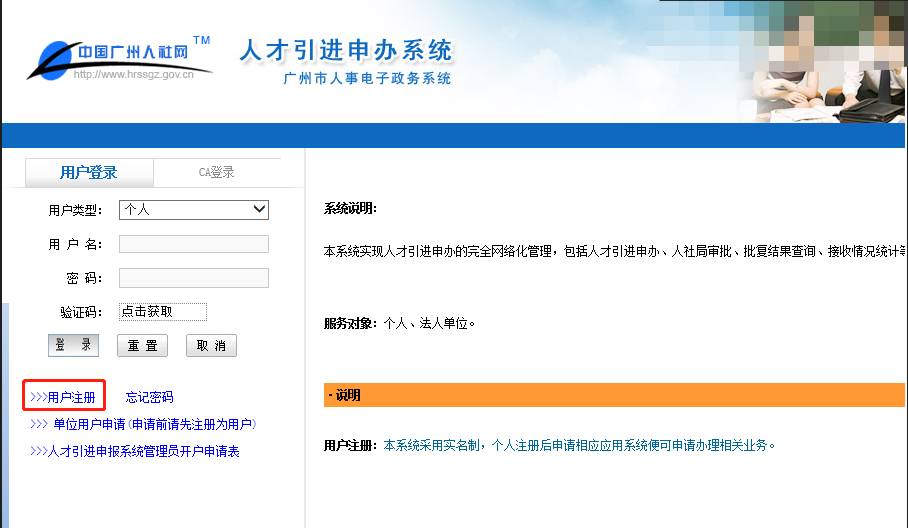Click the 人才引进申办系统 title
The image size is (908, 528).
[x=346, y=50]
